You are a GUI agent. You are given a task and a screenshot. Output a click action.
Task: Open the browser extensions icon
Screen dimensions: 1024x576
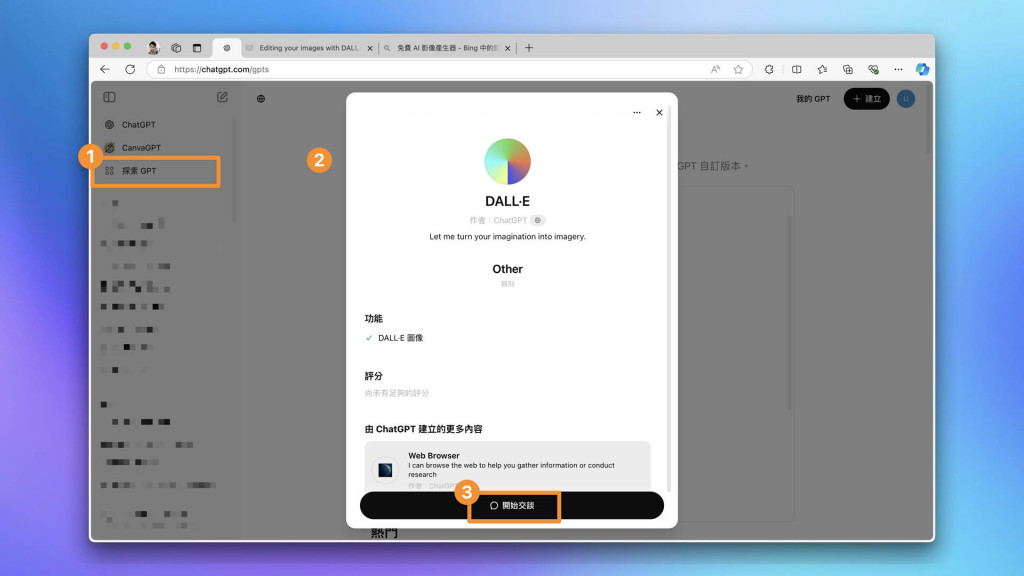click(769, 69)
